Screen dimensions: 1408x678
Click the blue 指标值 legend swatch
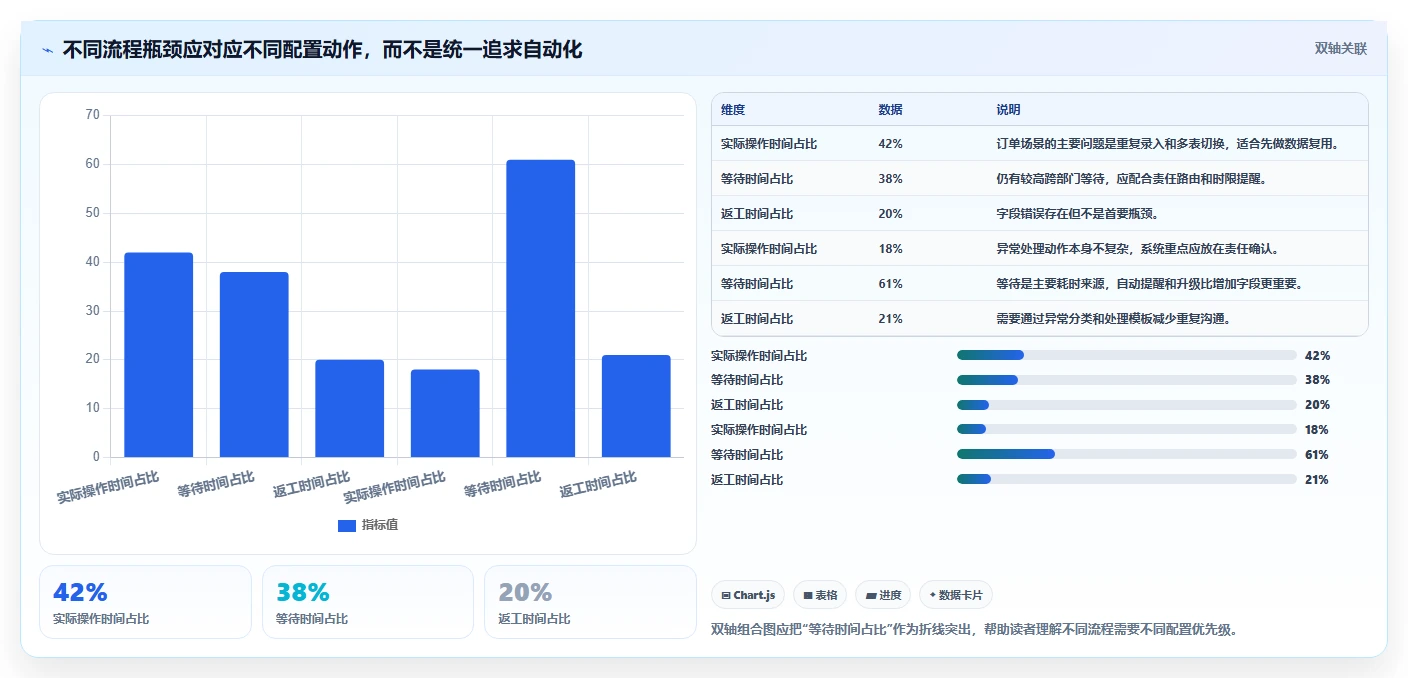(347, 525)
